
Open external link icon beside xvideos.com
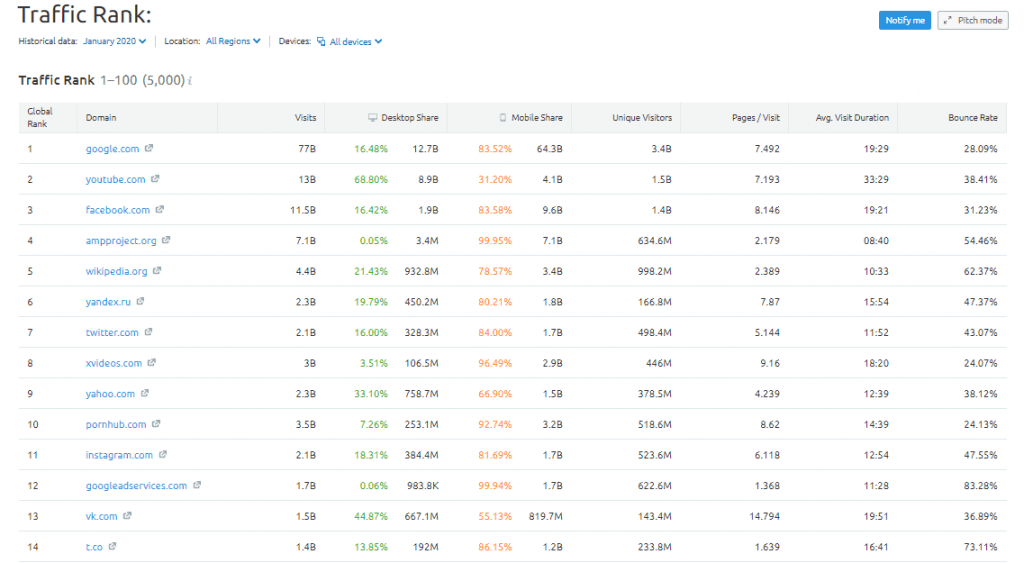coord(152,362)
